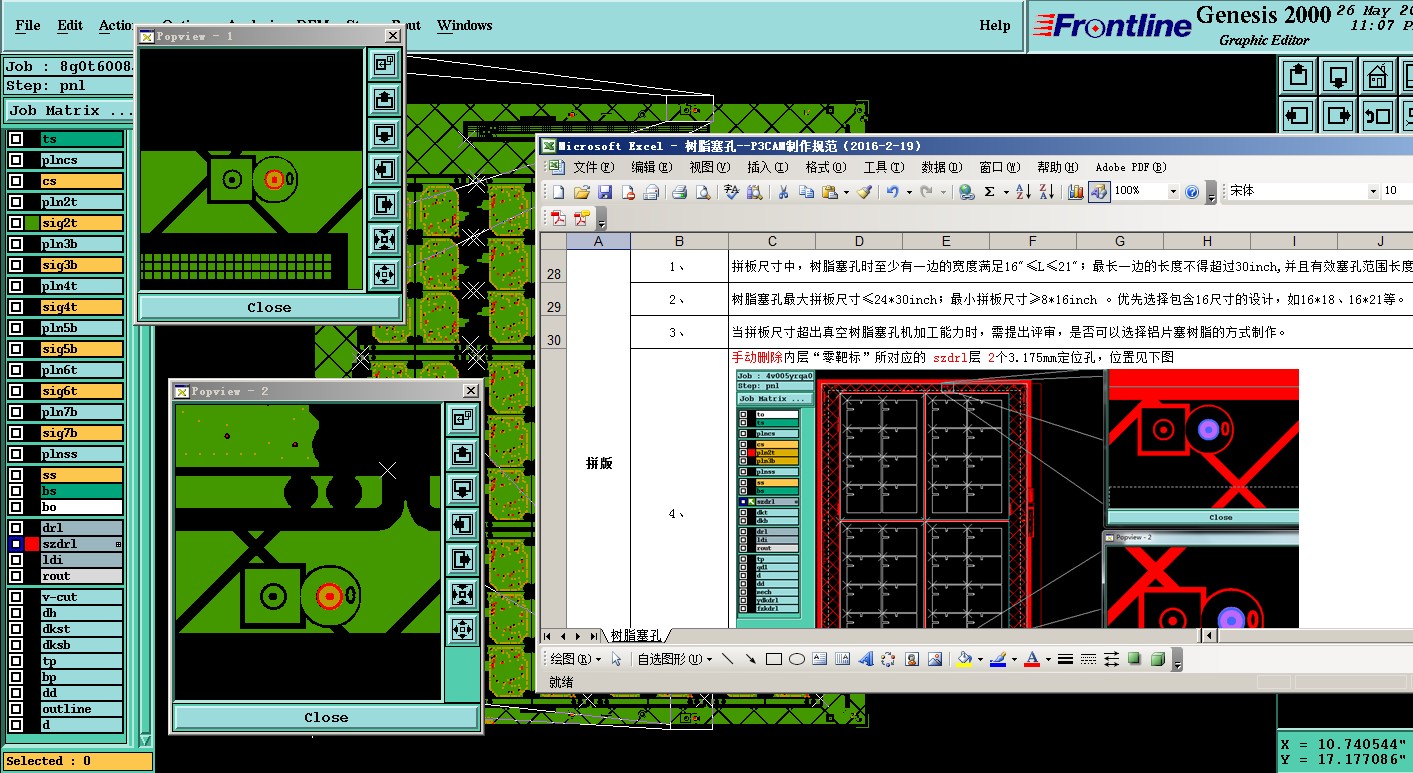Click Excel Copy icon
Screen dimensions: 1413x773
coord(807,192)
